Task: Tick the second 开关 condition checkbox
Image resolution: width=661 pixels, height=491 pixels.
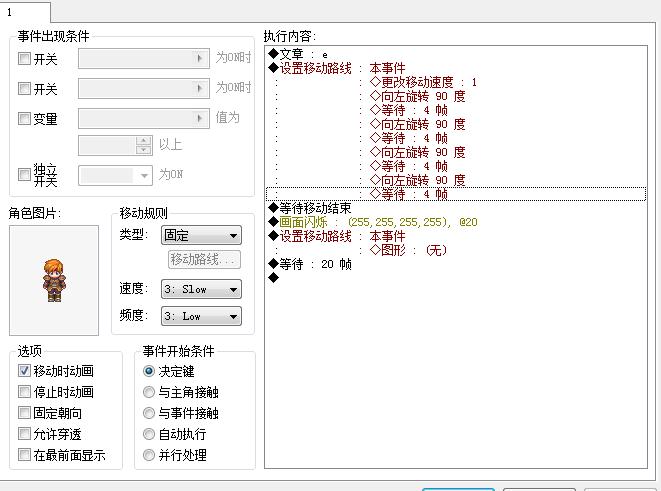Action: (x=24, y=89)
